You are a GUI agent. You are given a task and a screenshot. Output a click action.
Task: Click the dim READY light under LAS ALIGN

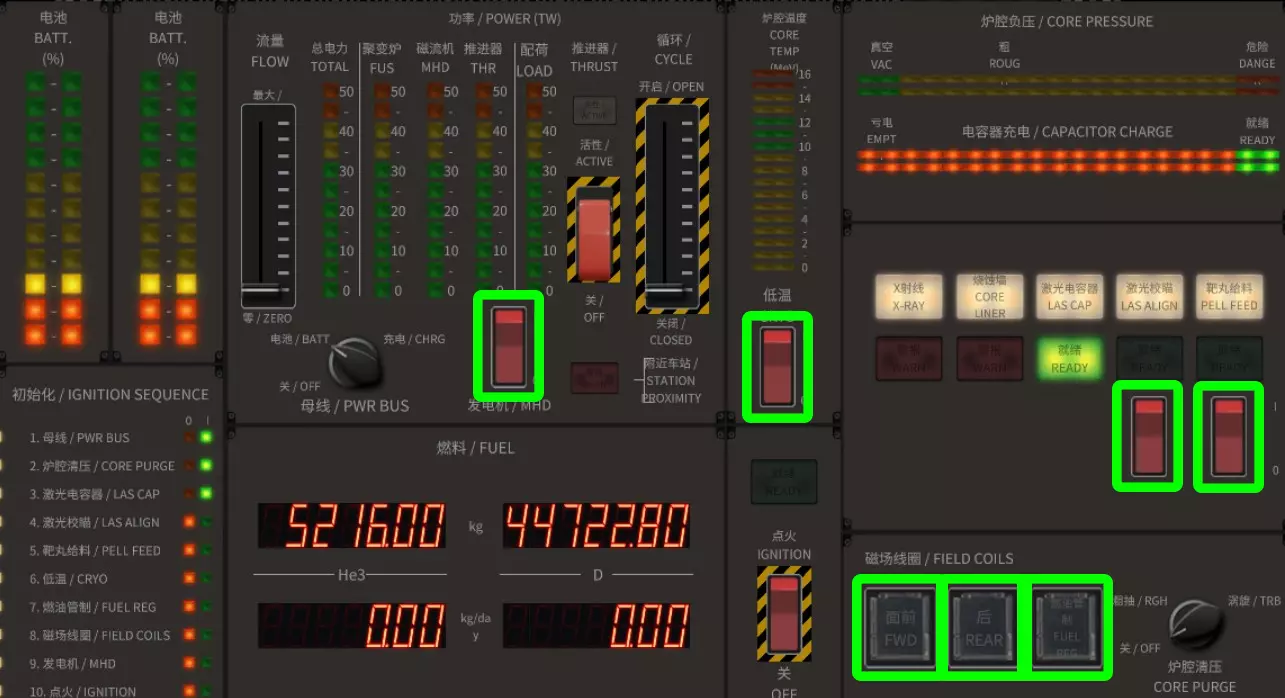pyautogui.click(x=1149, y=358)
